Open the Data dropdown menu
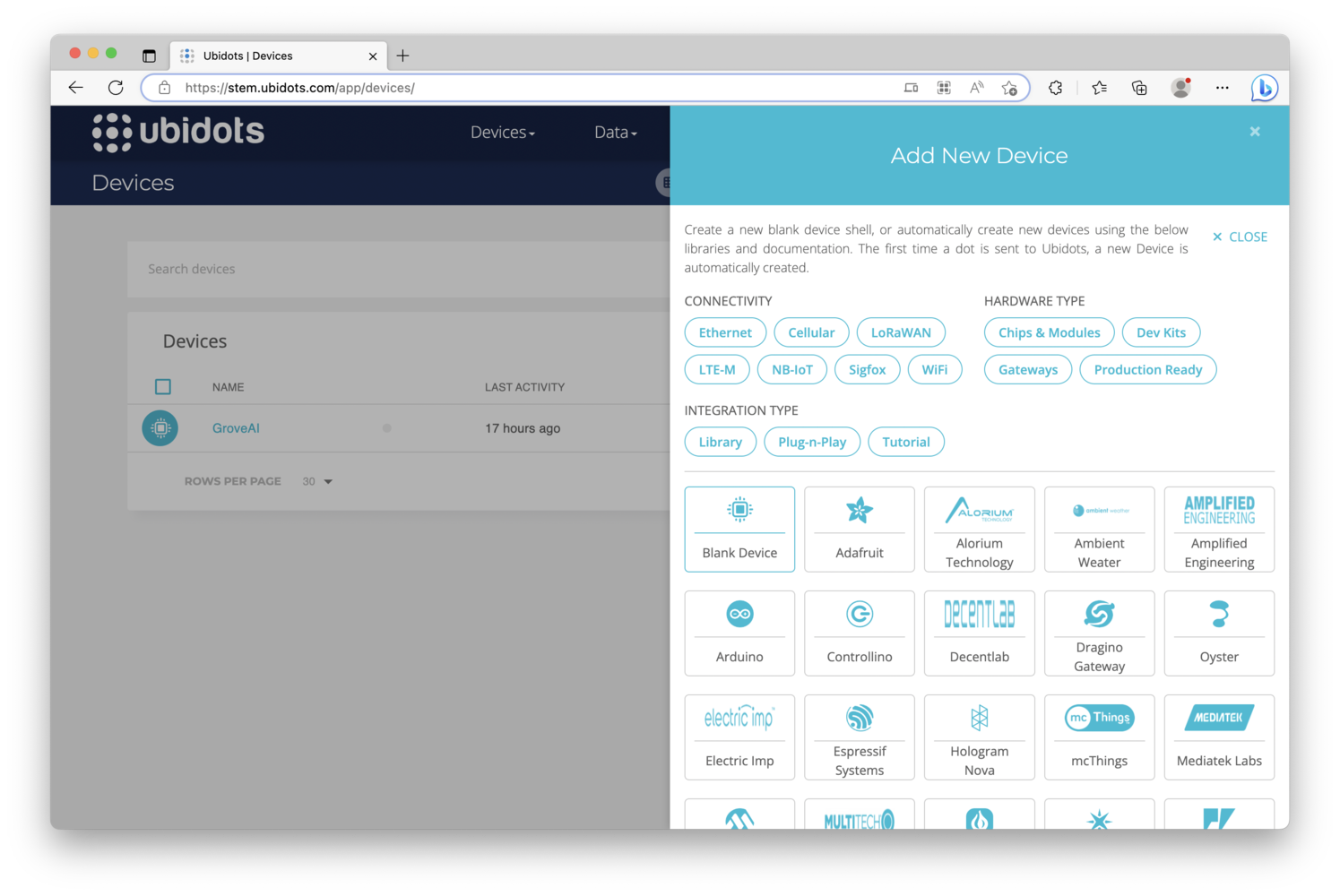 coord(616,133)
